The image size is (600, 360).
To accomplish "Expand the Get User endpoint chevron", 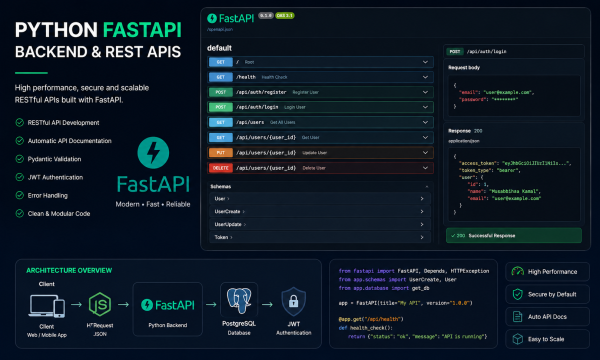I will point(425,137).
